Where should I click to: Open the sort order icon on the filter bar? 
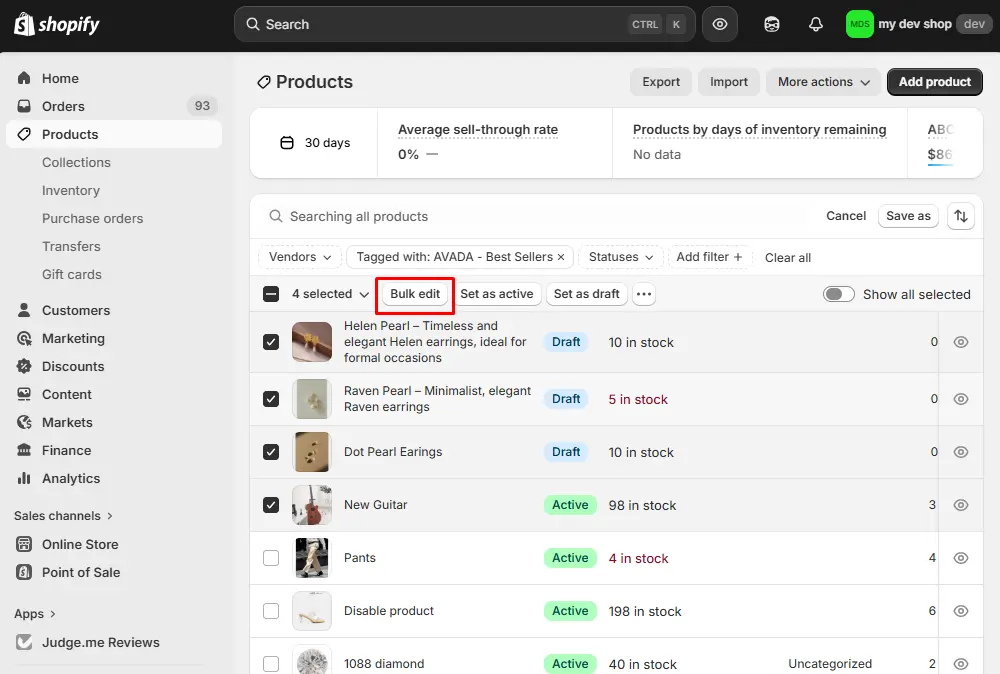pyautogui.click(x=960, y=215)
